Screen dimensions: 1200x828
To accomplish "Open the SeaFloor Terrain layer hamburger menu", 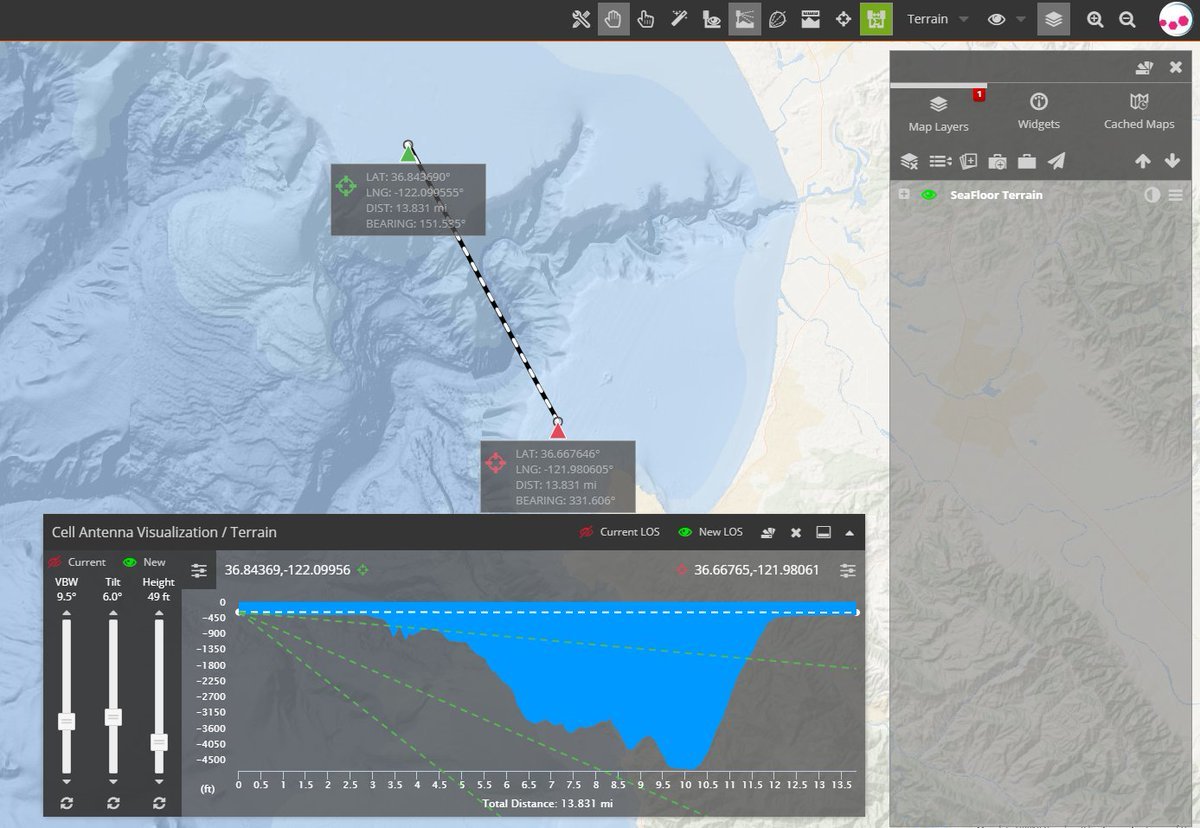I will tap(1175, 195).
